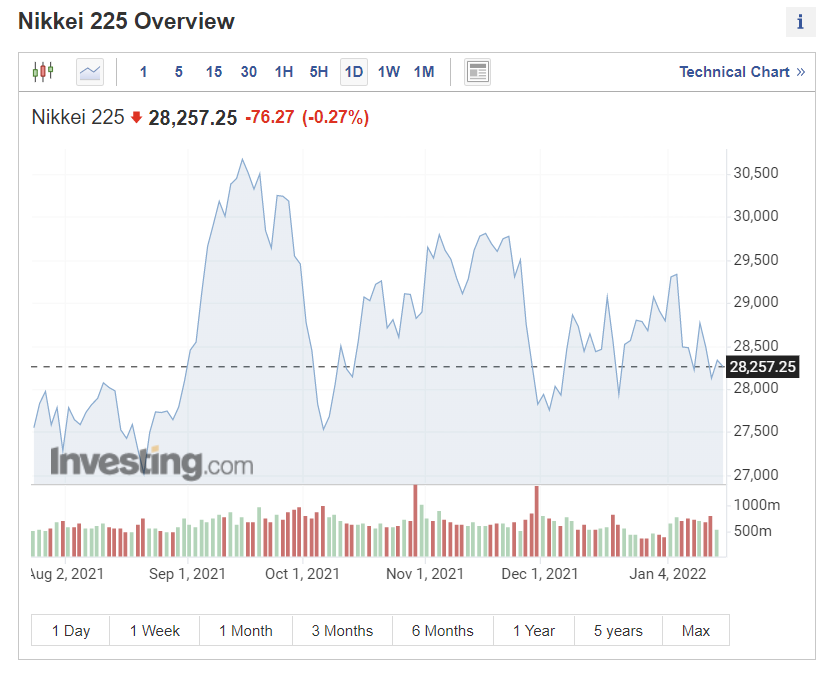Choose the 30 minute interval
Viewport: 827px width, 673px height.
click(x=249, y=72)
